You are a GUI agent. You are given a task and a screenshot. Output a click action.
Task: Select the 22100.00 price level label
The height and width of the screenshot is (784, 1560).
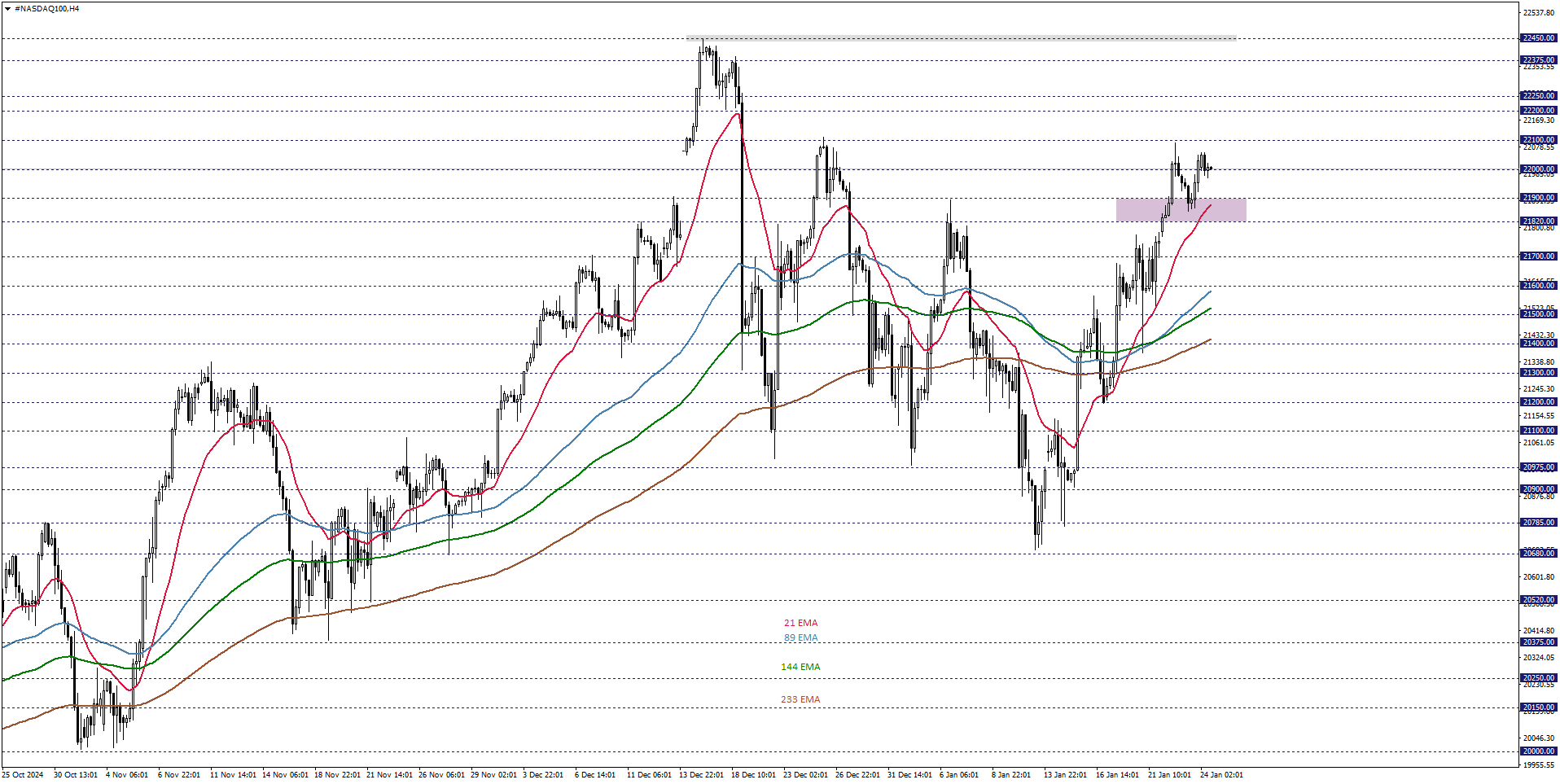click(x=1538, y=140)
